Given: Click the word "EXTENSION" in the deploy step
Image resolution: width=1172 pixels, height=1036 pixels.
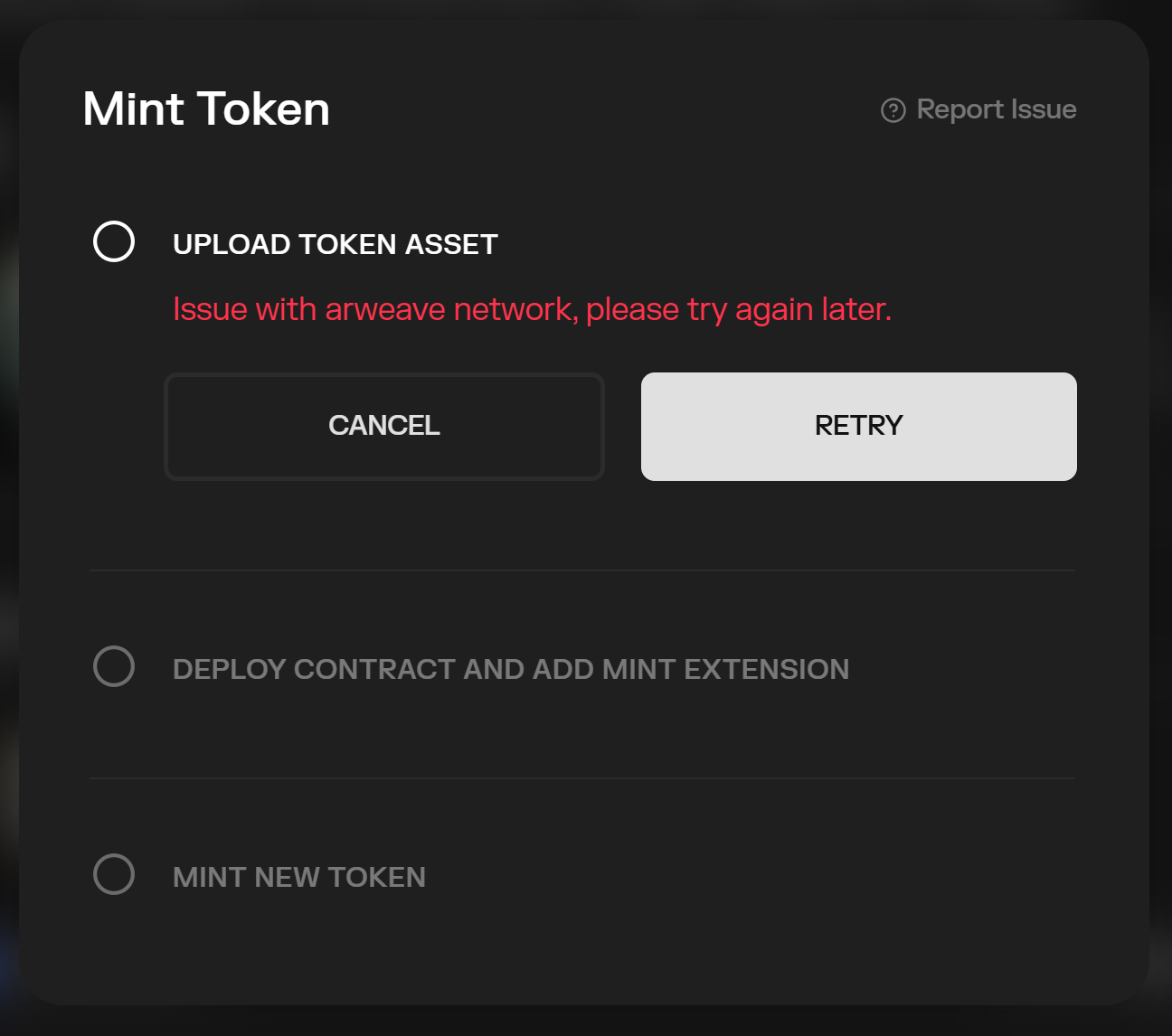Looking at the screenshot, I should 766,669.
